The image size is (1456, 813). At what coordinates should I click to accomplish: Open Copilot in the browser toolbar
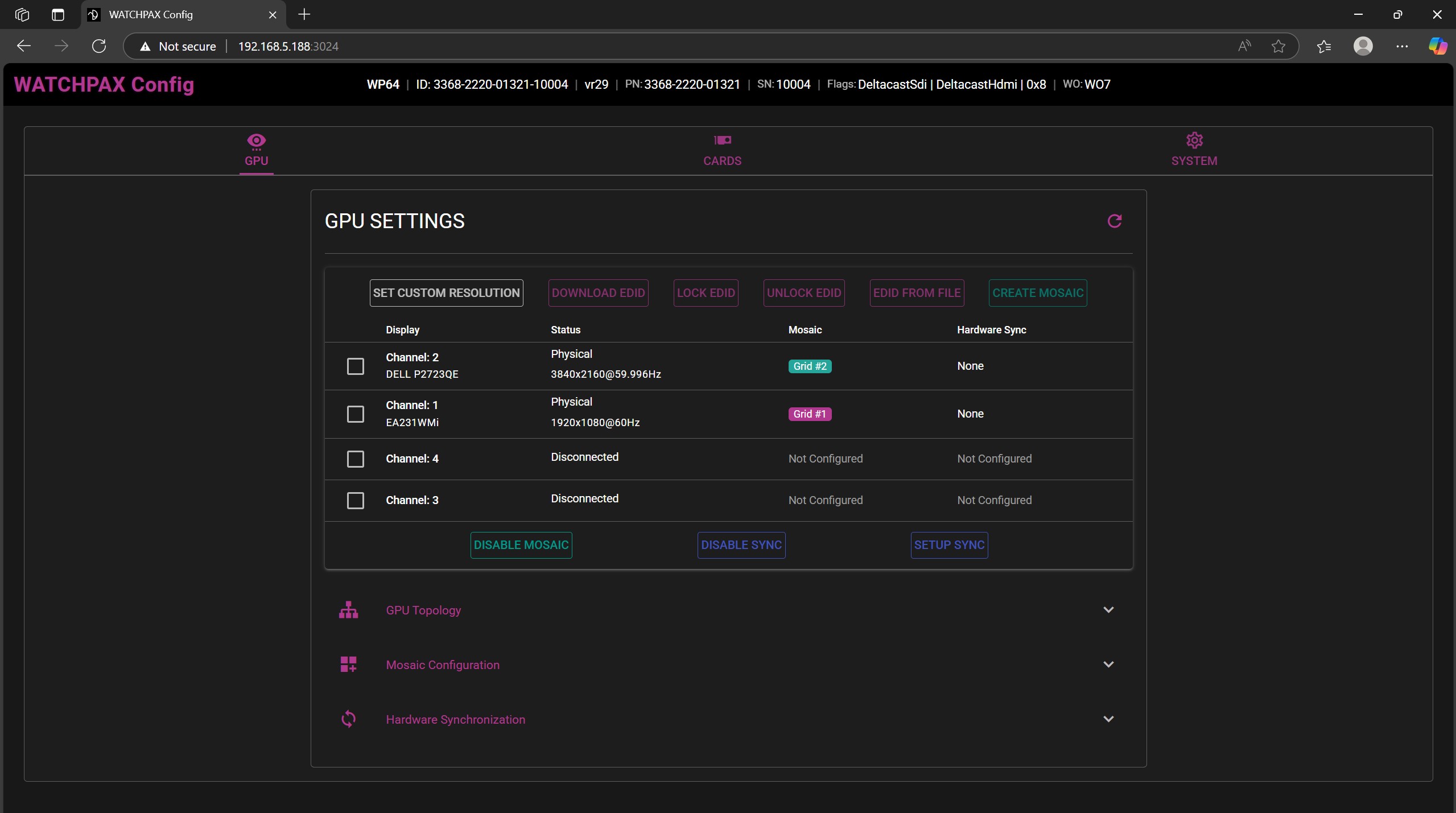click(1437, 46)
